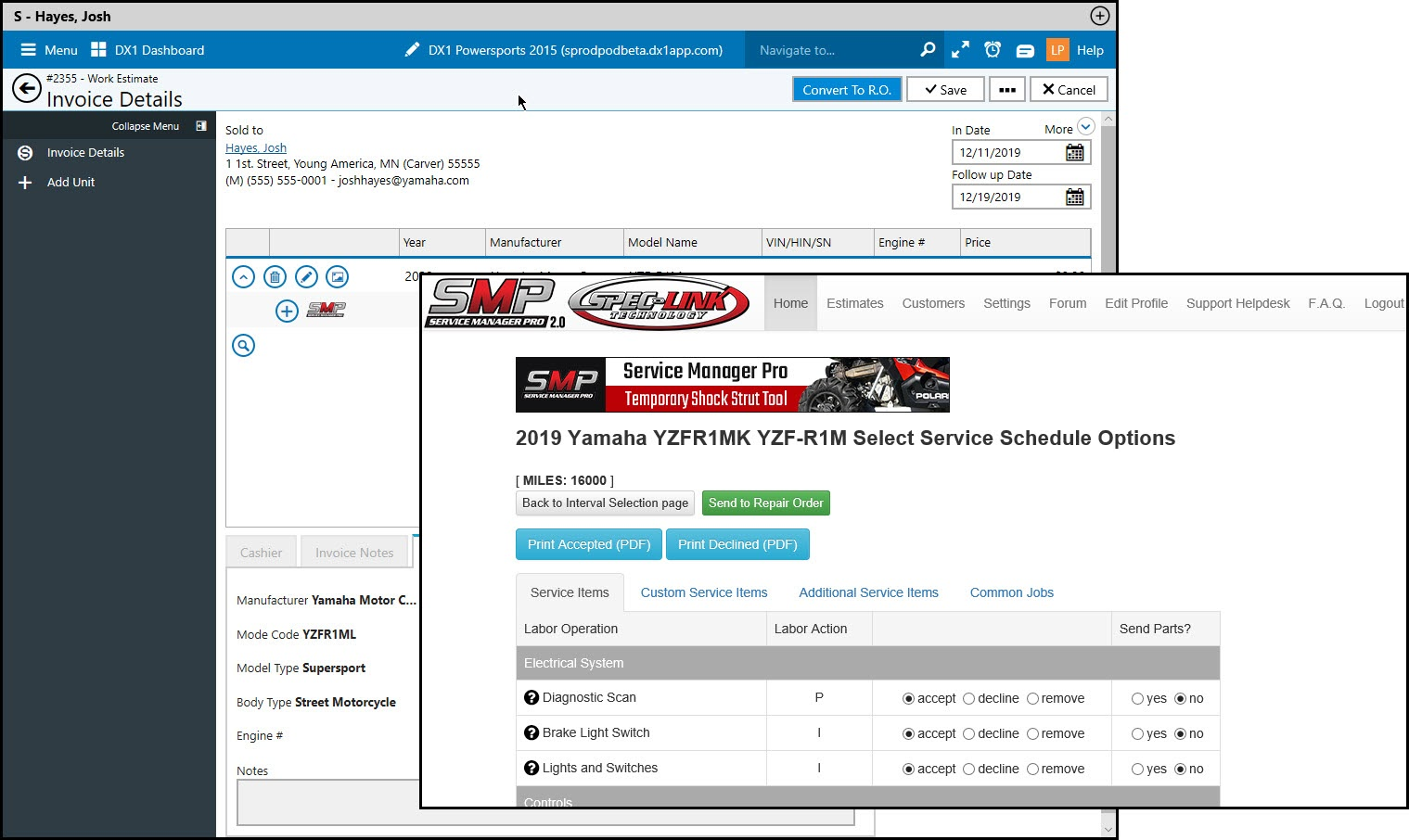Delete the unit with trash icon
Viewport: 1409px width, 840px height.
click(275, 276)
